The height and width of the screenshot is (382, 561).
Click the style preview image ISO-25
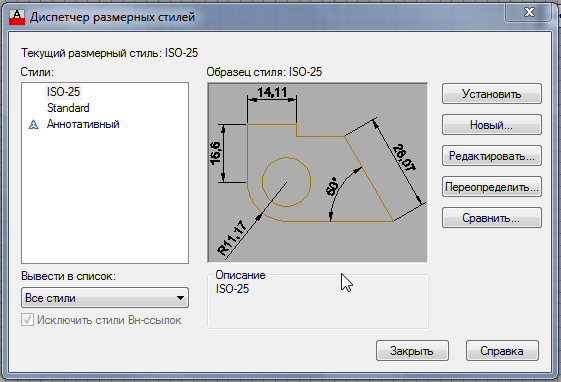[317, 173]
